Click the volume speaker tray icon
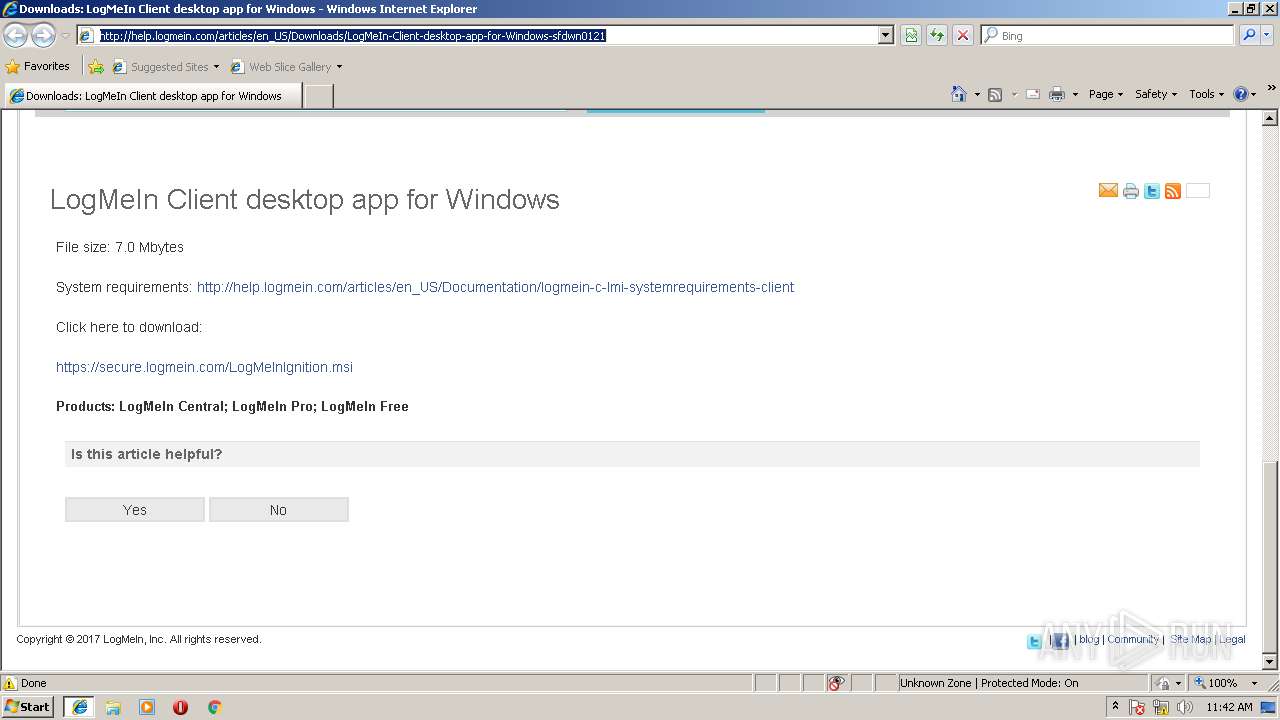This screenshot has width=1280, height=720. [x=1184, y=708]
